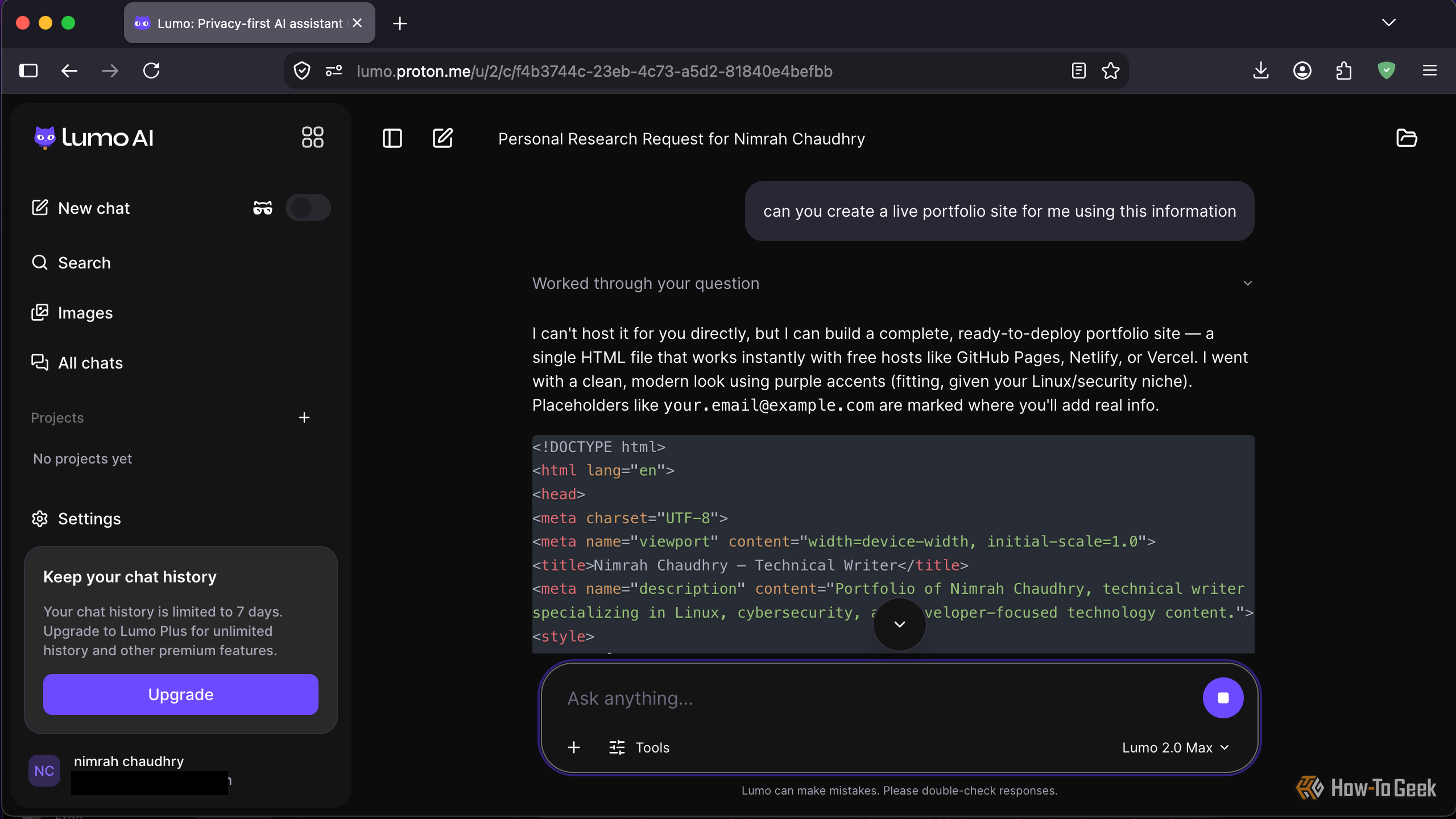Toggle the ghost mode switch
This screenshot has height=819, width=1456.
click(308, 208)
